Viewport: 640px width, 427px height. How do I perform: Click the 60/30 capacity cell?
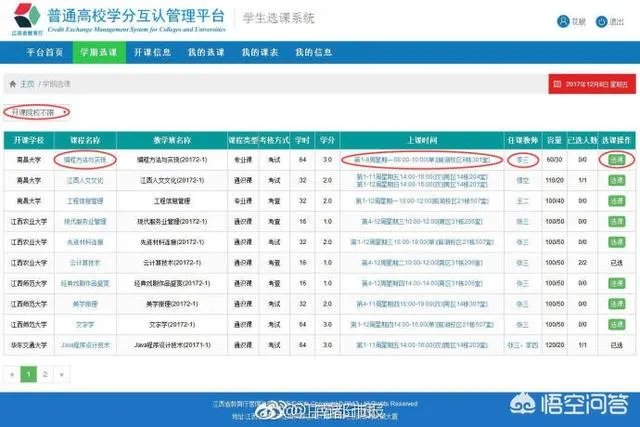pyautogui.click(x=554, y=160)
